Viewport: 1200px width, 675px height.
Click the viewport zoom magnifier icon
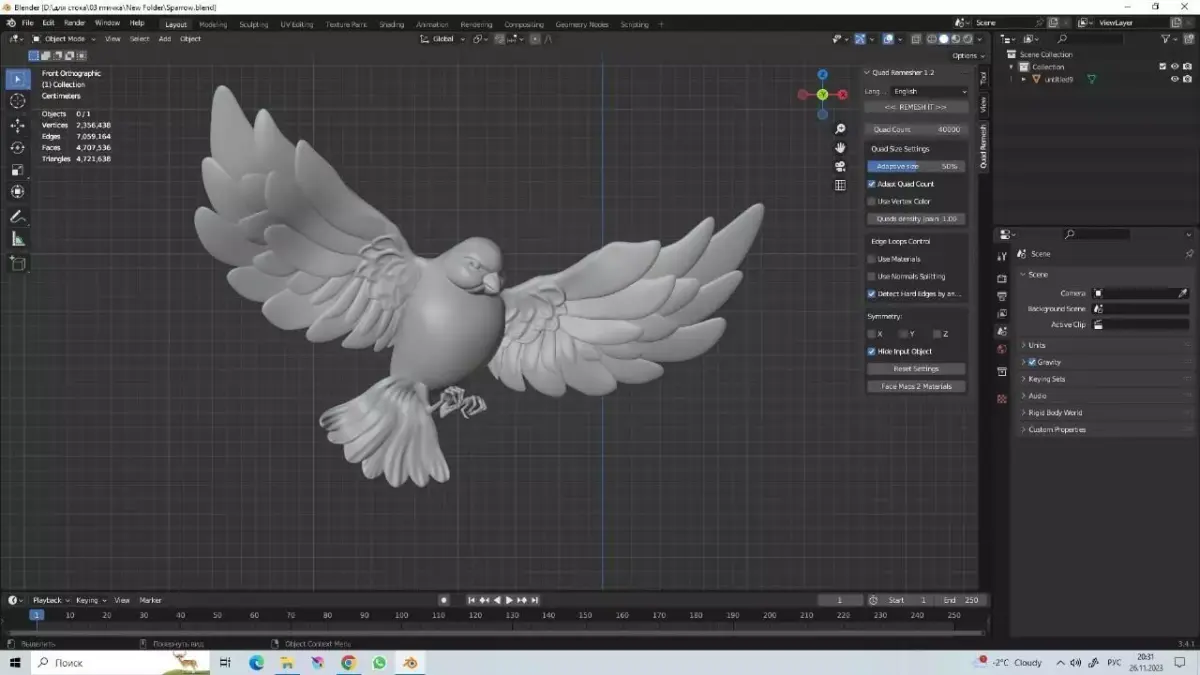point(841,129)
